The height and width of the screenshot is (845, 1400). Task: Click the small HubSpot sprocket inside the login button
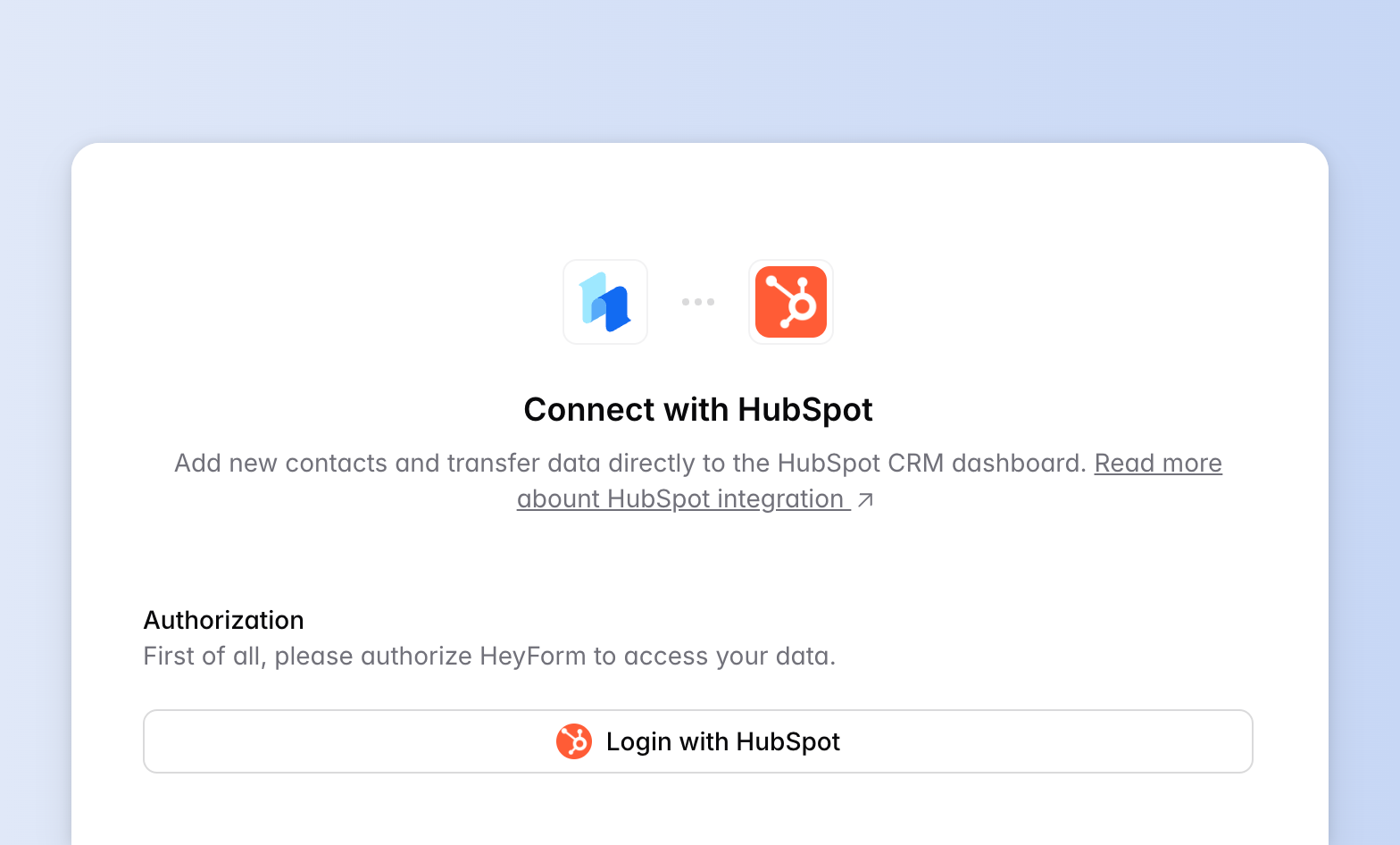[x=575, y=741]
